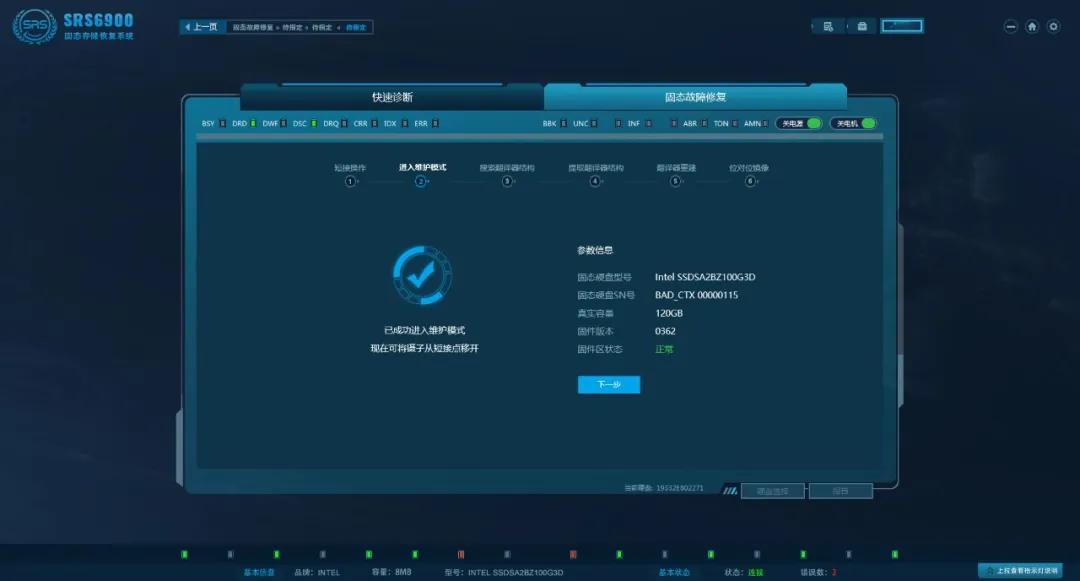This screenshot has width=1080, height=581.
Task: Toggle the 关电机 motor switch
Action: pyautogui.click(x=851, y=122)
